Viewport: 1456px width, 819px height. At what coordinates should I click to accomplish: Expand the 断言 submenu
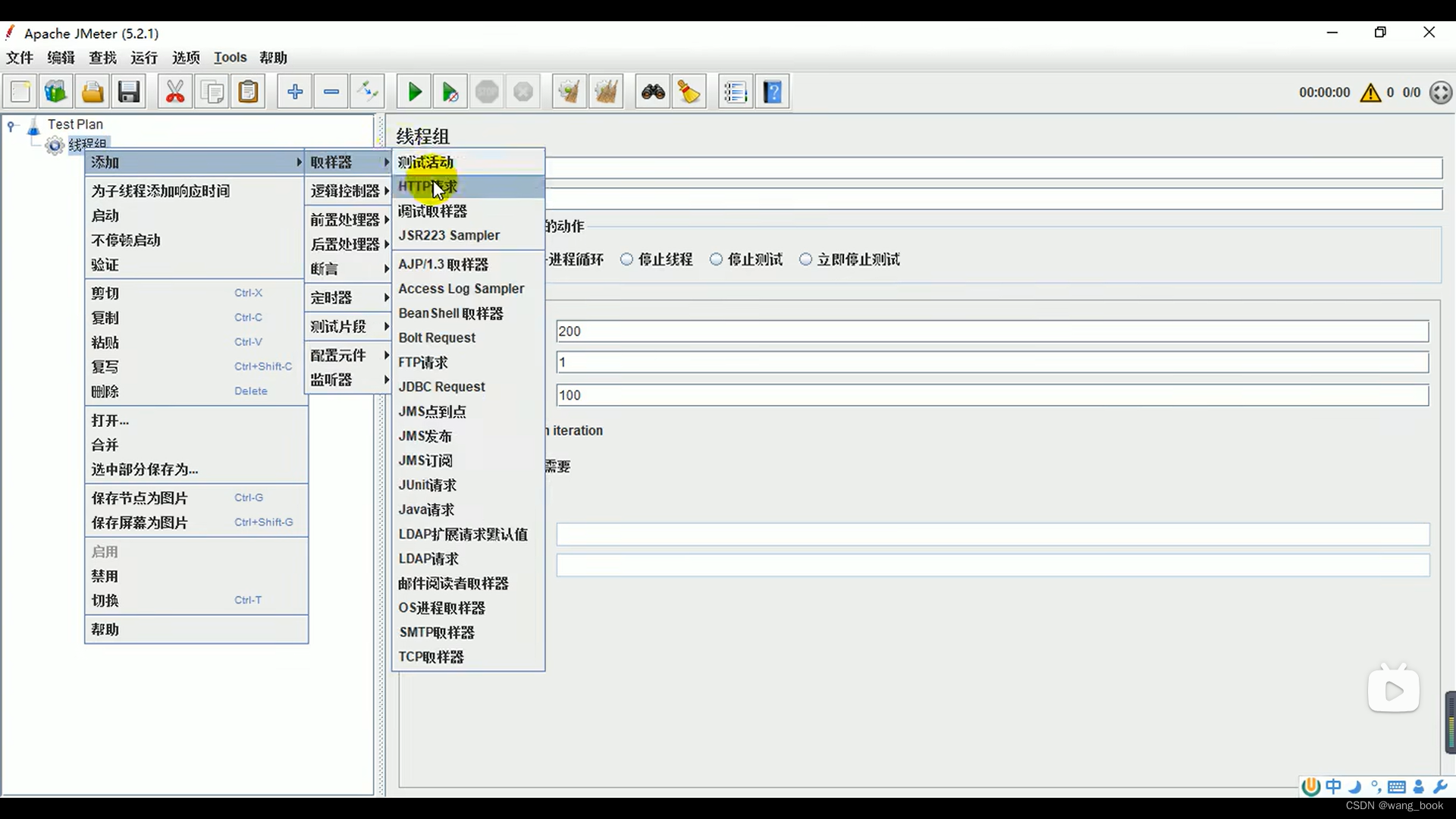point(348,269)
